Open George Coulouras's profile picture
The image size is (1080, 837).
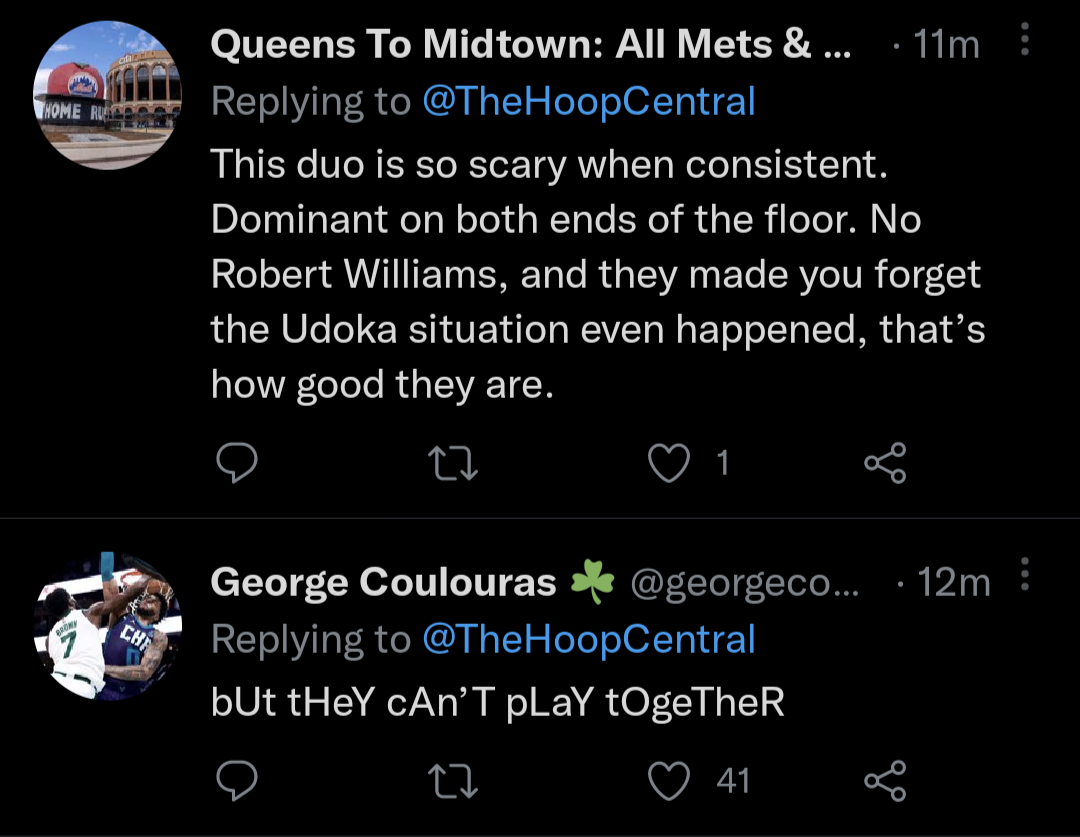107,627
